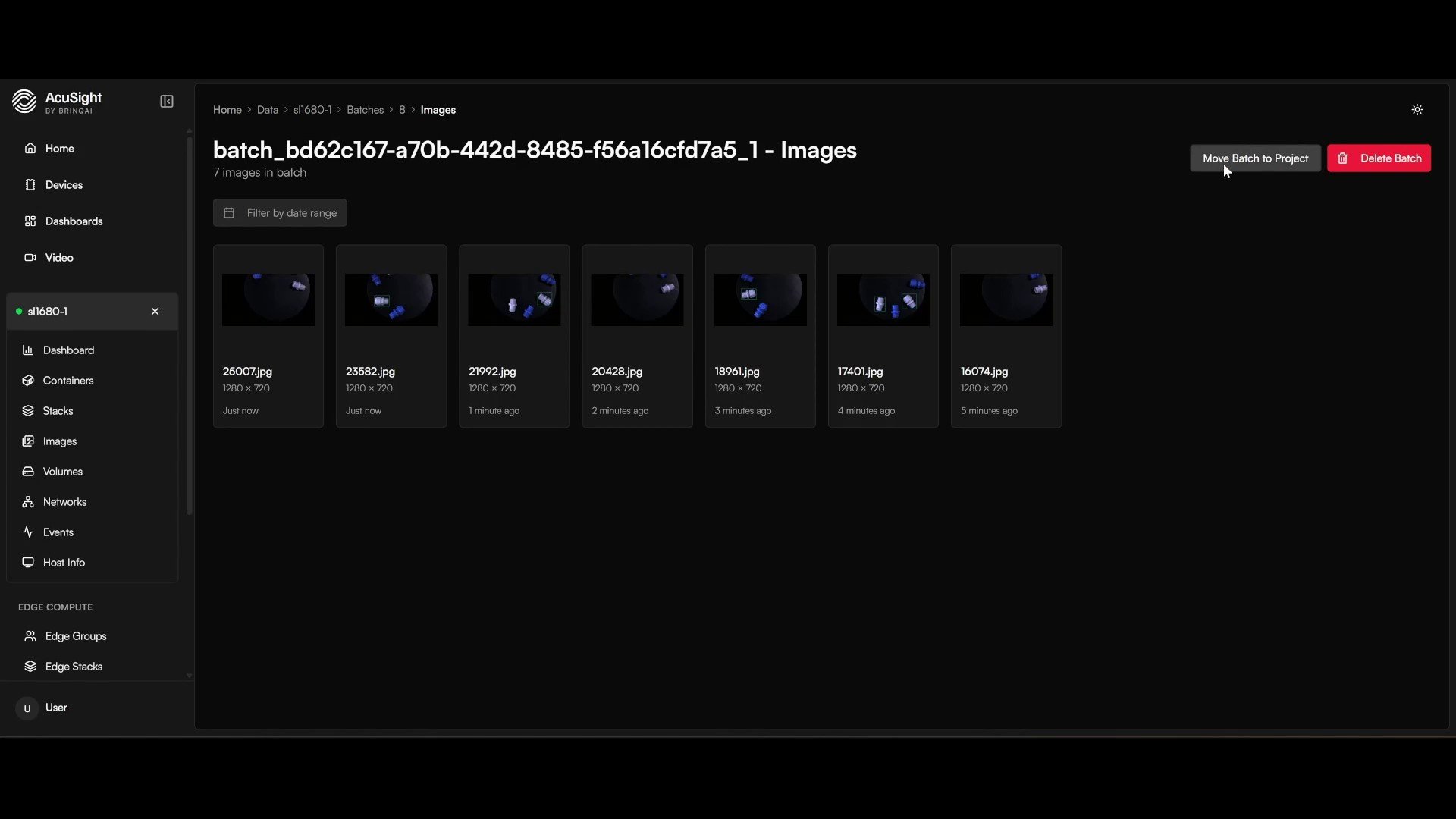Click the 25007.jpg file name
This screenshot has width=1456, height=819.
(247, 372)
